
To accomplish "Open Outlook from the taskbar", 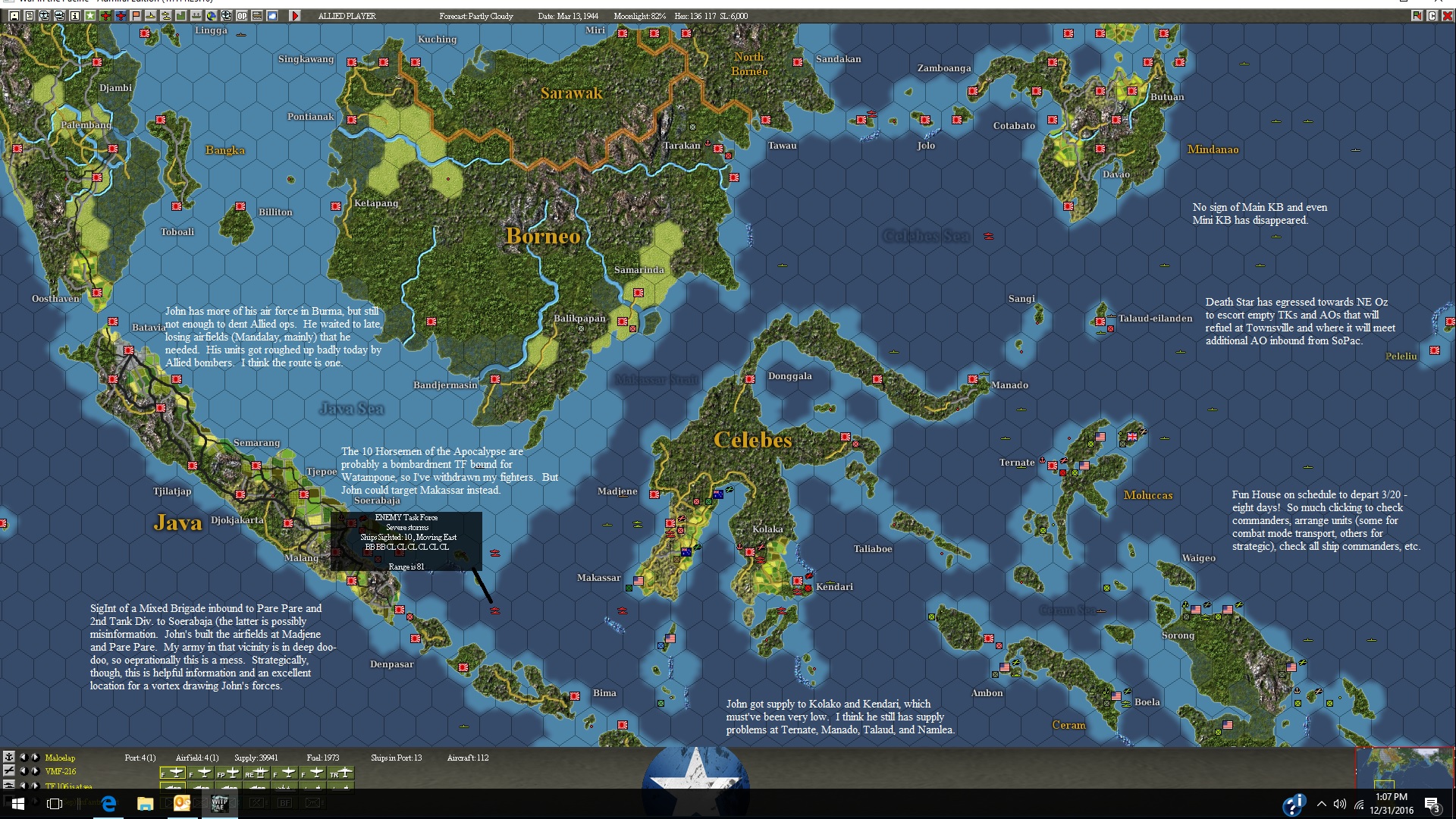I will click(x=182, y=804).
